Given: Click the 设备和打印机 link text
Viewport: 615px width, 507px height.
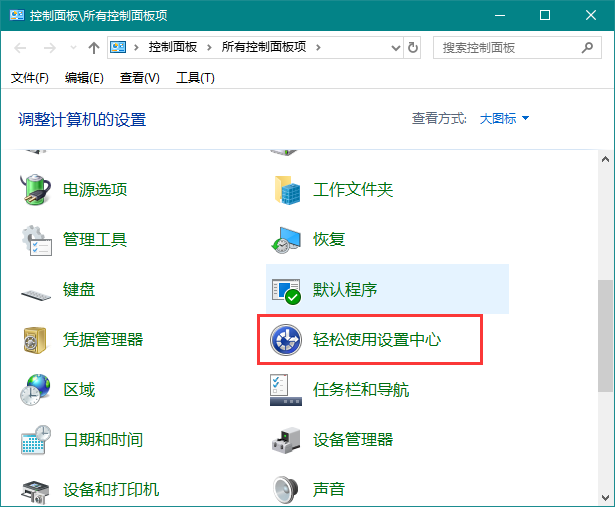Looking at the screenshot, I should (x=111, y=490).
